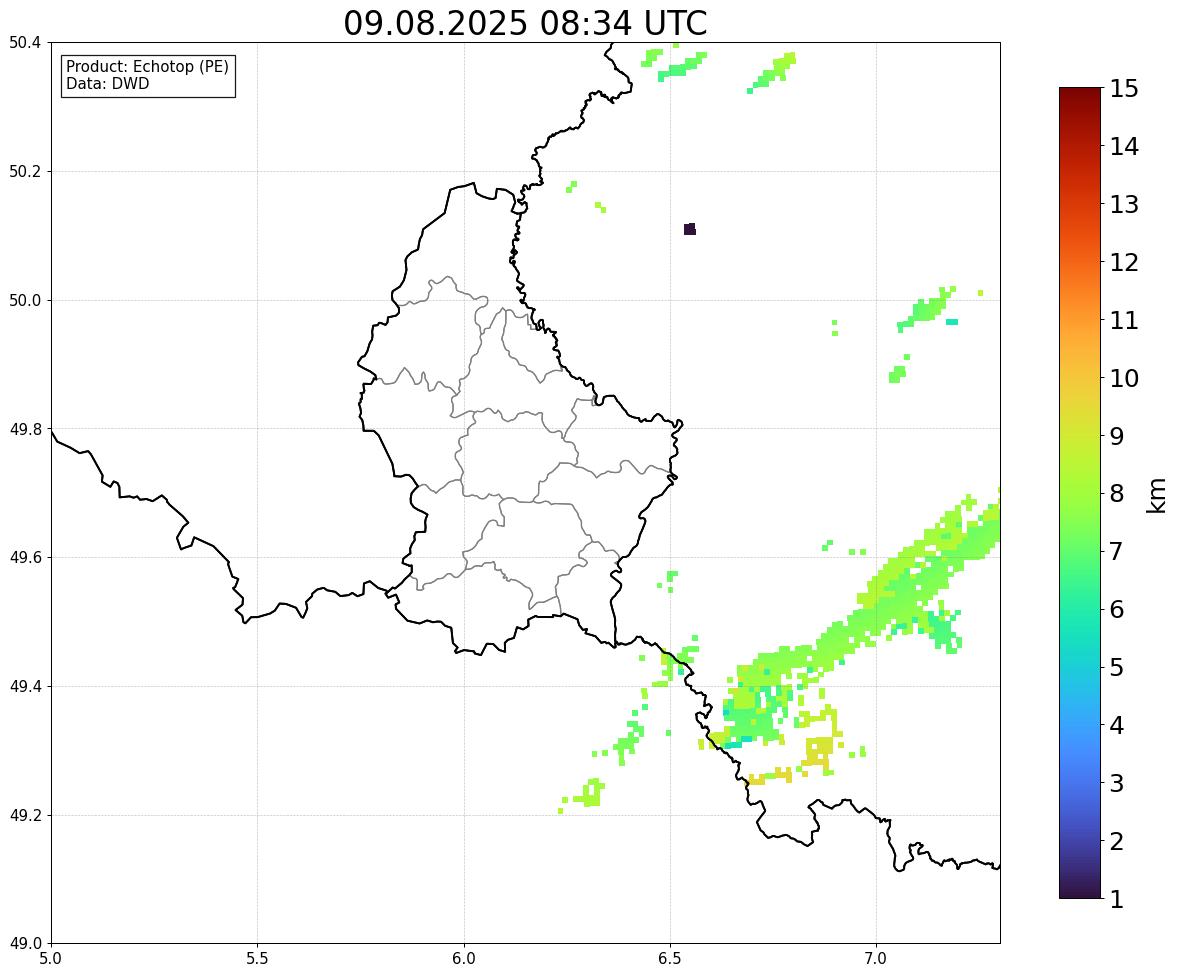Viewport: 1178px width, 976px height.
Task: Click longitude axis label '6.0'
Action: click(x=464, y=959)
